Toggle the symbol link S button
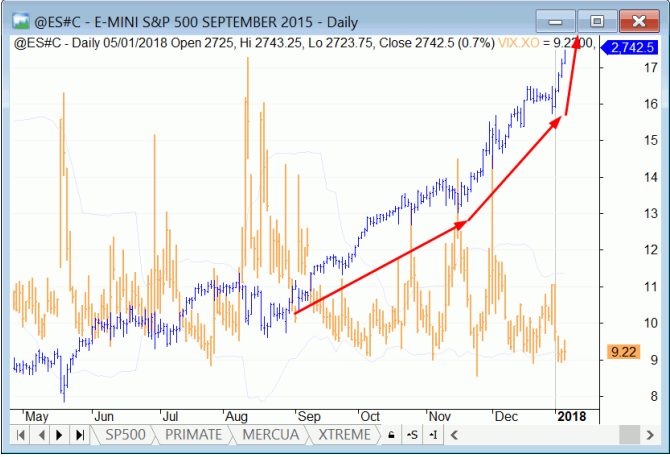 [412, 435]
